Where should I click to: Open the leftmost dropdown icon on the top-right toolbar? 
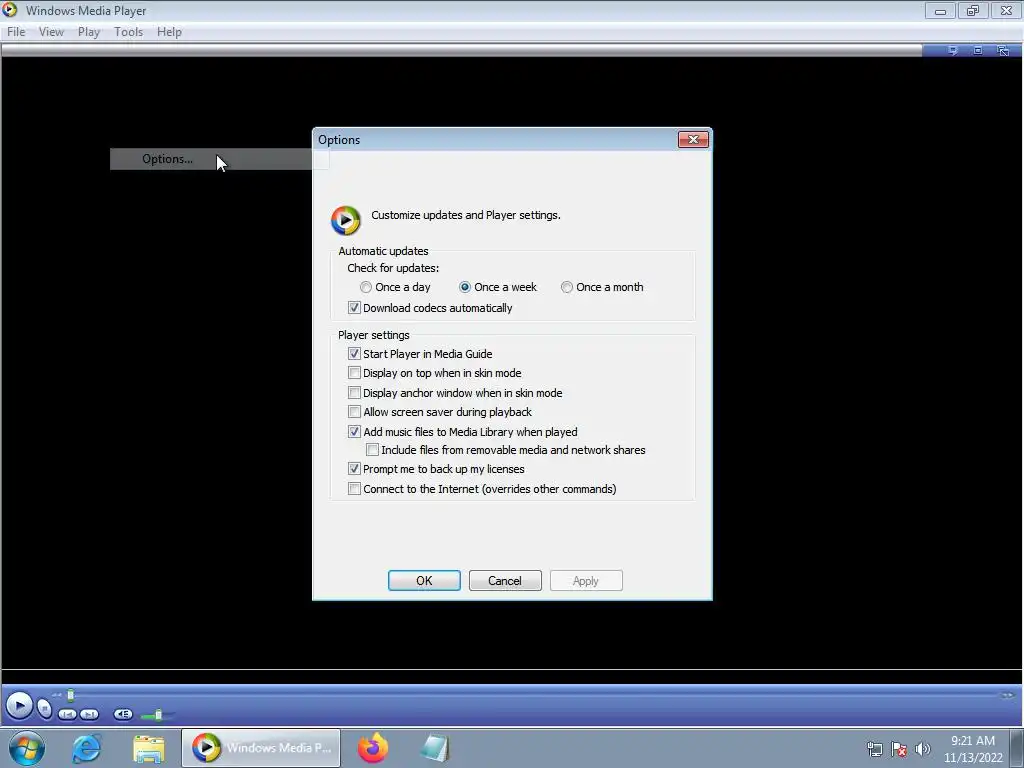(953, 50)
